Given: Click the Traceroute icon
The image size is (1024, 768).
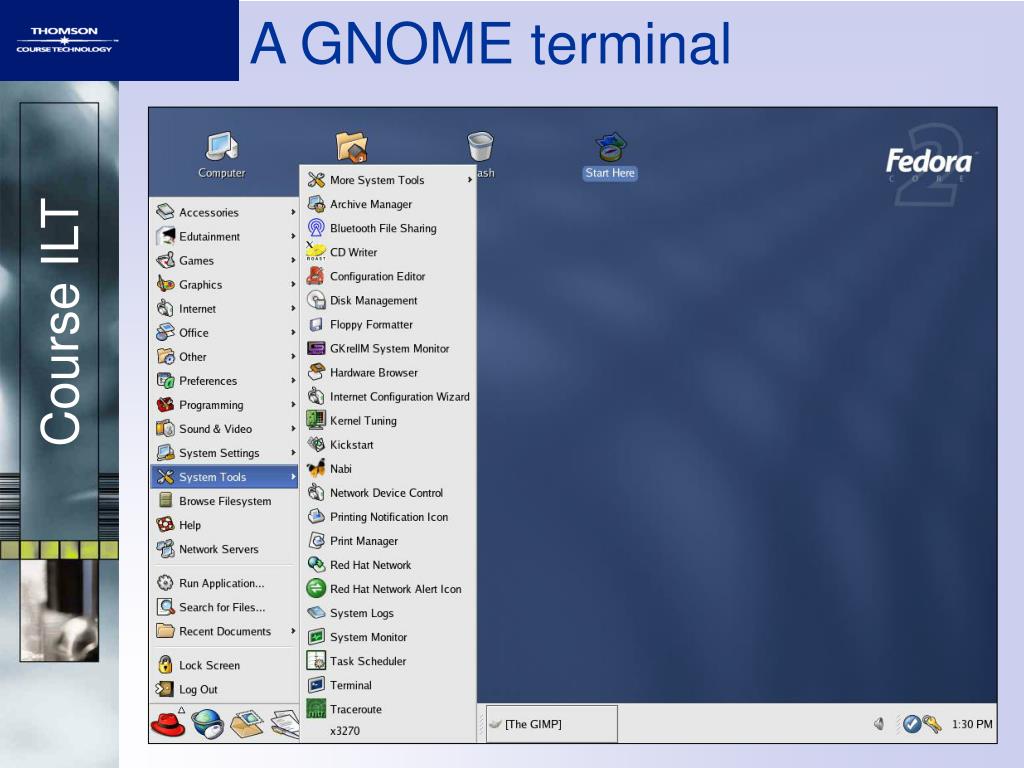Looking at the screenshot, I should click(x=317, y=709).
